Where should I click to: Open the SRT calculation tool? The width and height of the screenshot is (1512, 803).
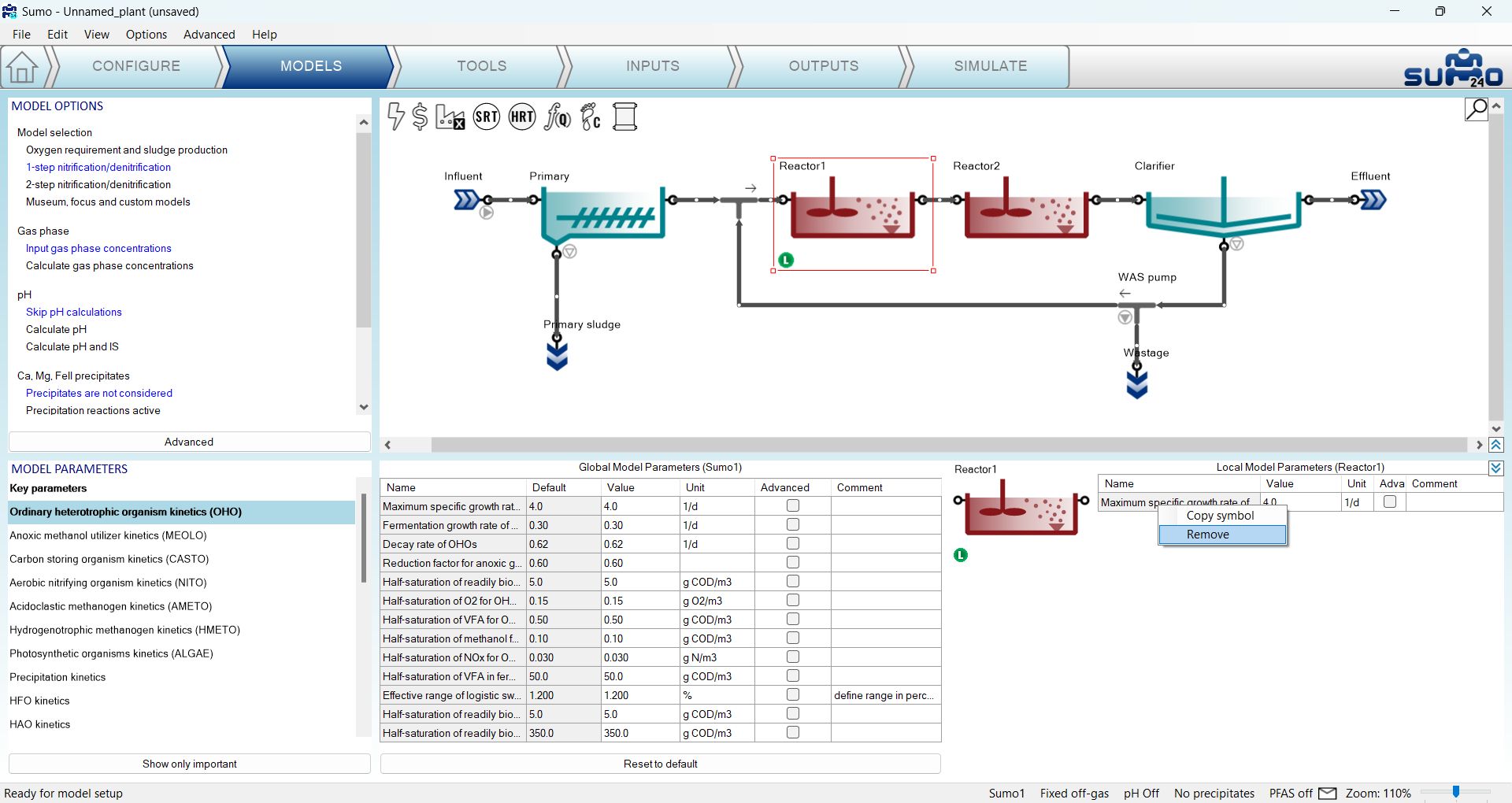pos(487,117)
